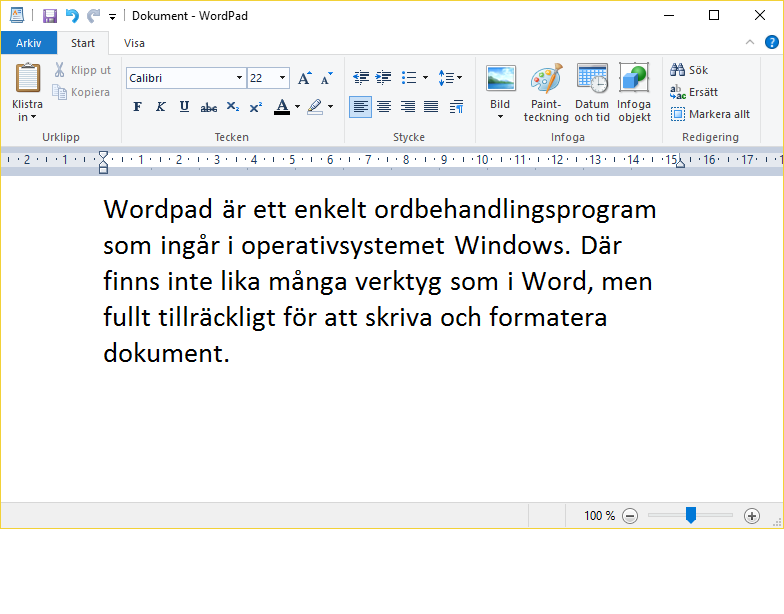The width and height of the screenshot is (784, 614).
Task: Insert a Paint-teckning drawing
Action: point(546,93)
